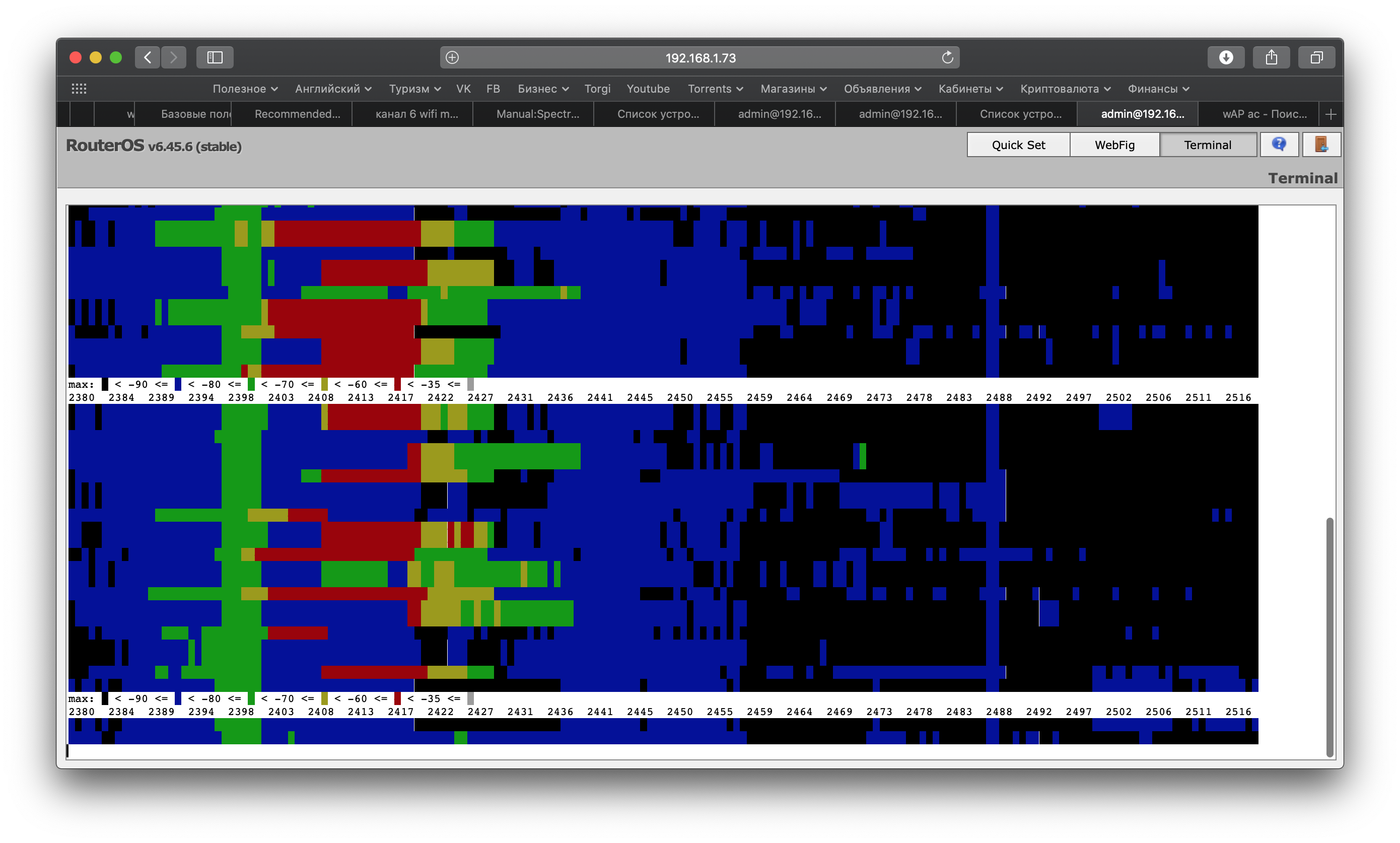Click the 192.168.1.73 address field
Image resolution: width=1400 pixels, height=843 pixels.
[x=699, y=57]
